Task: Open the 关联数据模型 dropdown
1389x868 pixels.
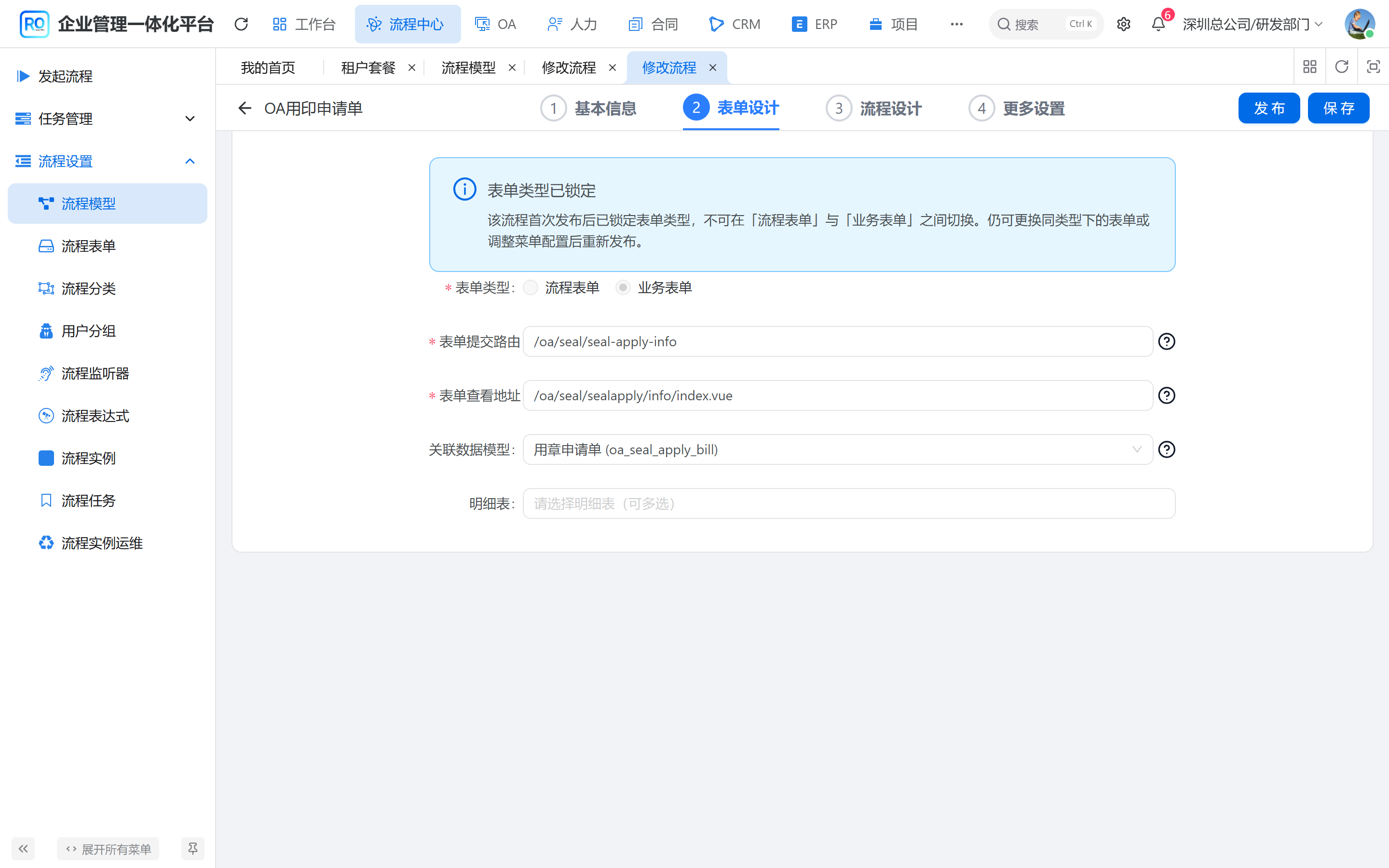Action: [837, 449]
